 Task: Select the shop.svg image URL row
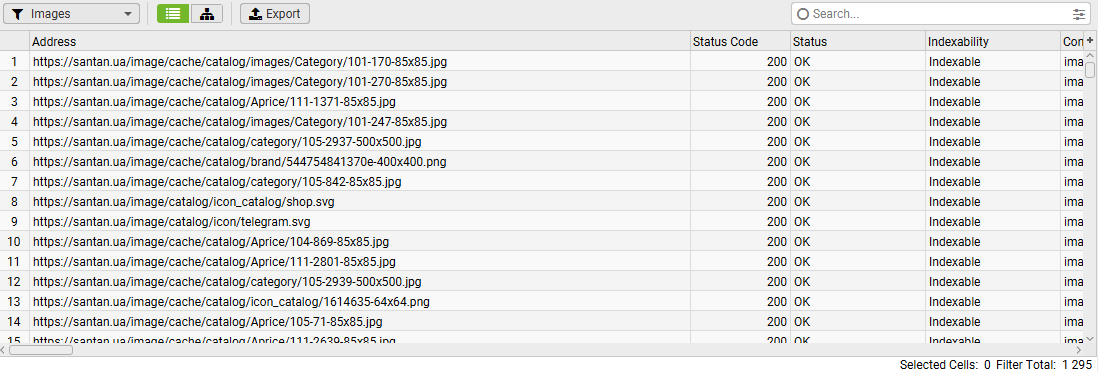pos(548,202)
